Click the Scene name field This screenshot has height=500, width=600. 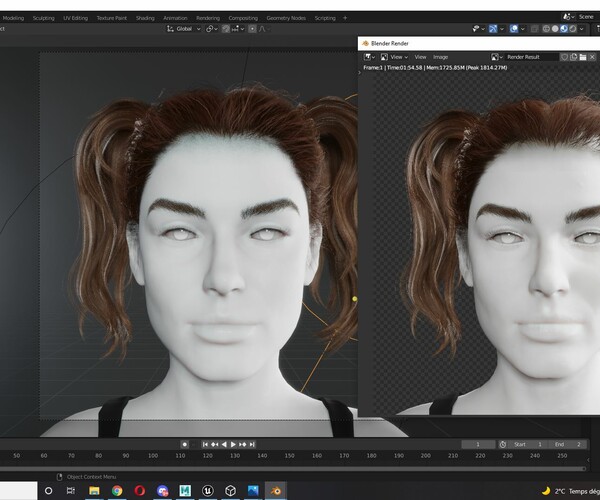[x=588, y=17]
